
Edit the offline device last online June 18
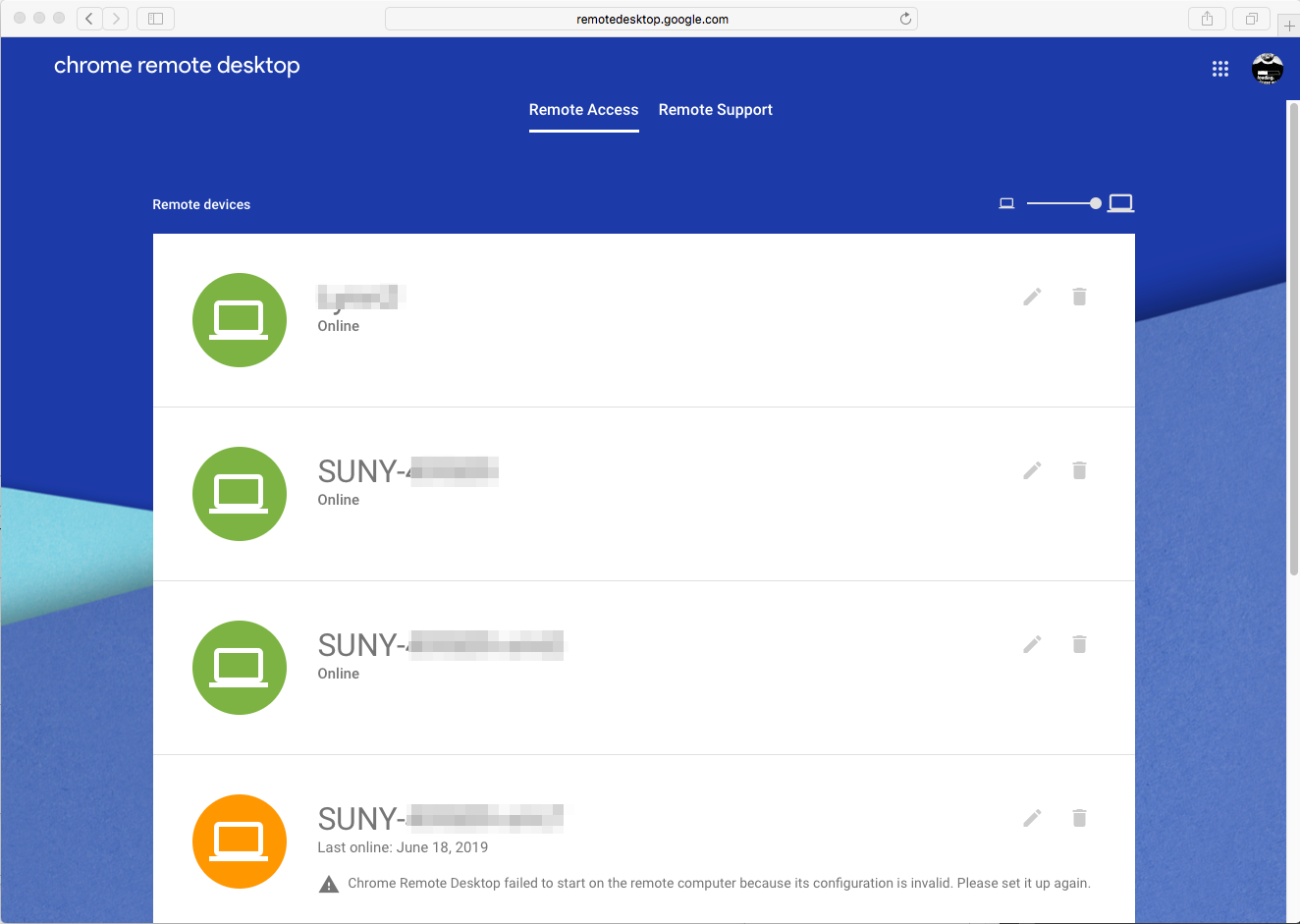pyautogui.click(x=1032, y=818)
